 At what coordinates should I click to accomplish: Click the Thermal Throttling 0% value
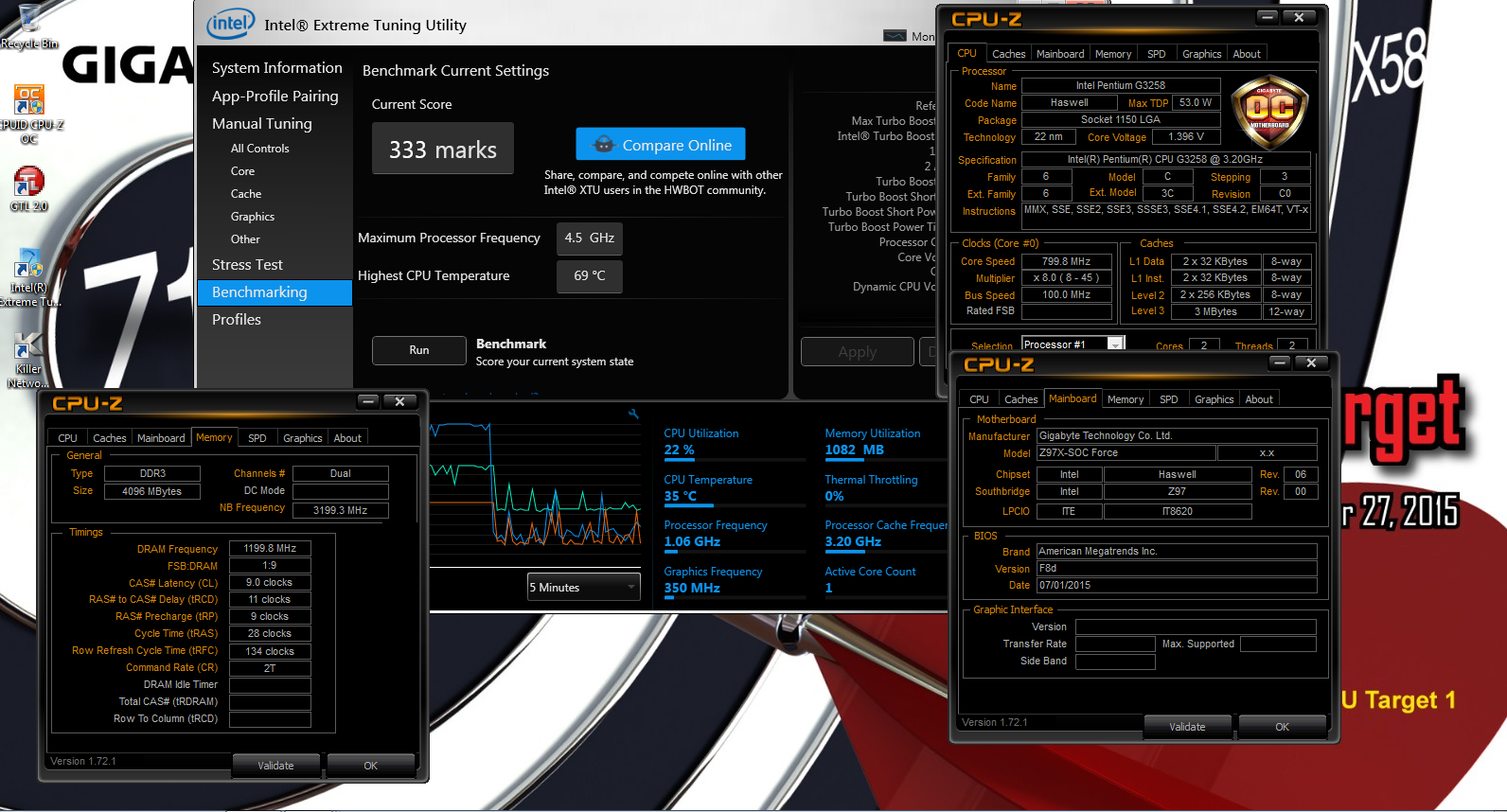coord(834,497)
